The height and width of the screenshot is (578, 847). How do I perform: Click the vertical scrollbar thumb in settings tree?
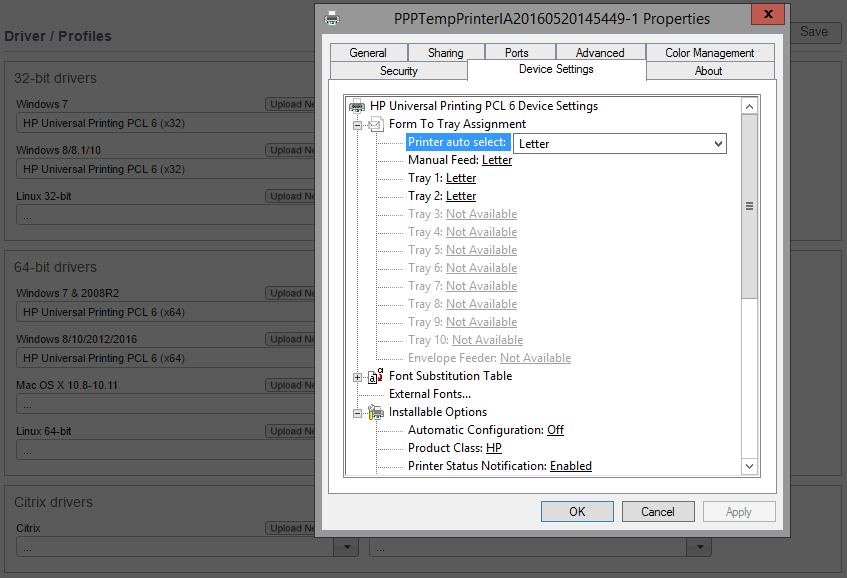pyautogui.click(x=749, y=206)
